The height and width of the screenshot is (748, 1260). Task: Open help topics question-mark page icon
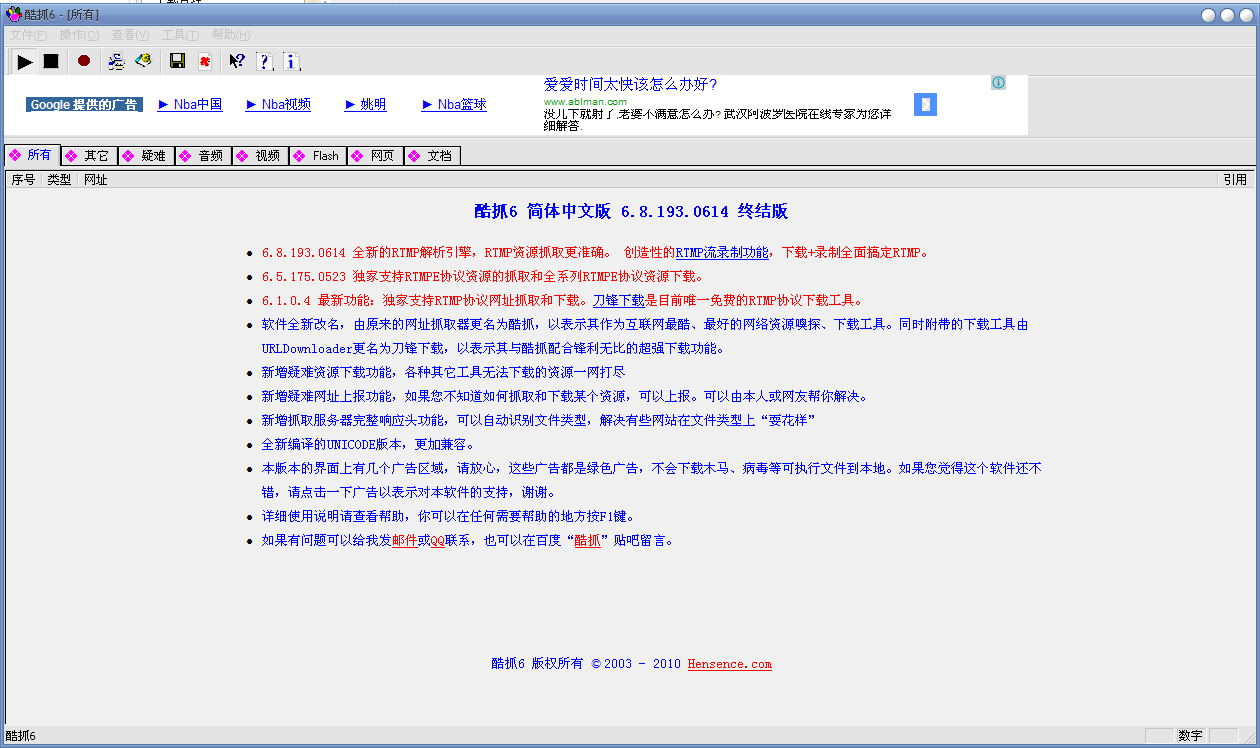click(264, 62)
